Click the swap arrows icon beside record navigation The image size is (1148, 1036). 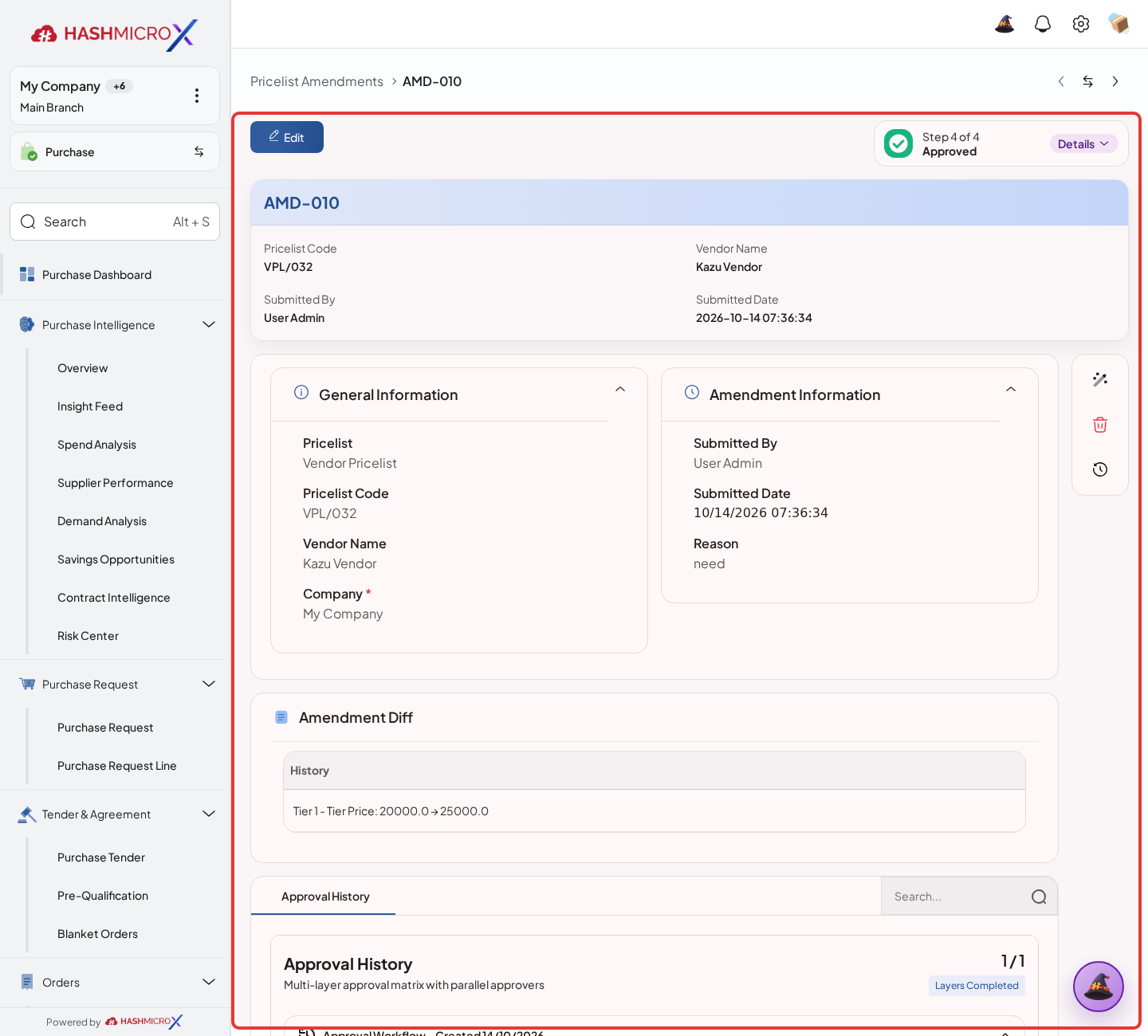coord(1088,81)
